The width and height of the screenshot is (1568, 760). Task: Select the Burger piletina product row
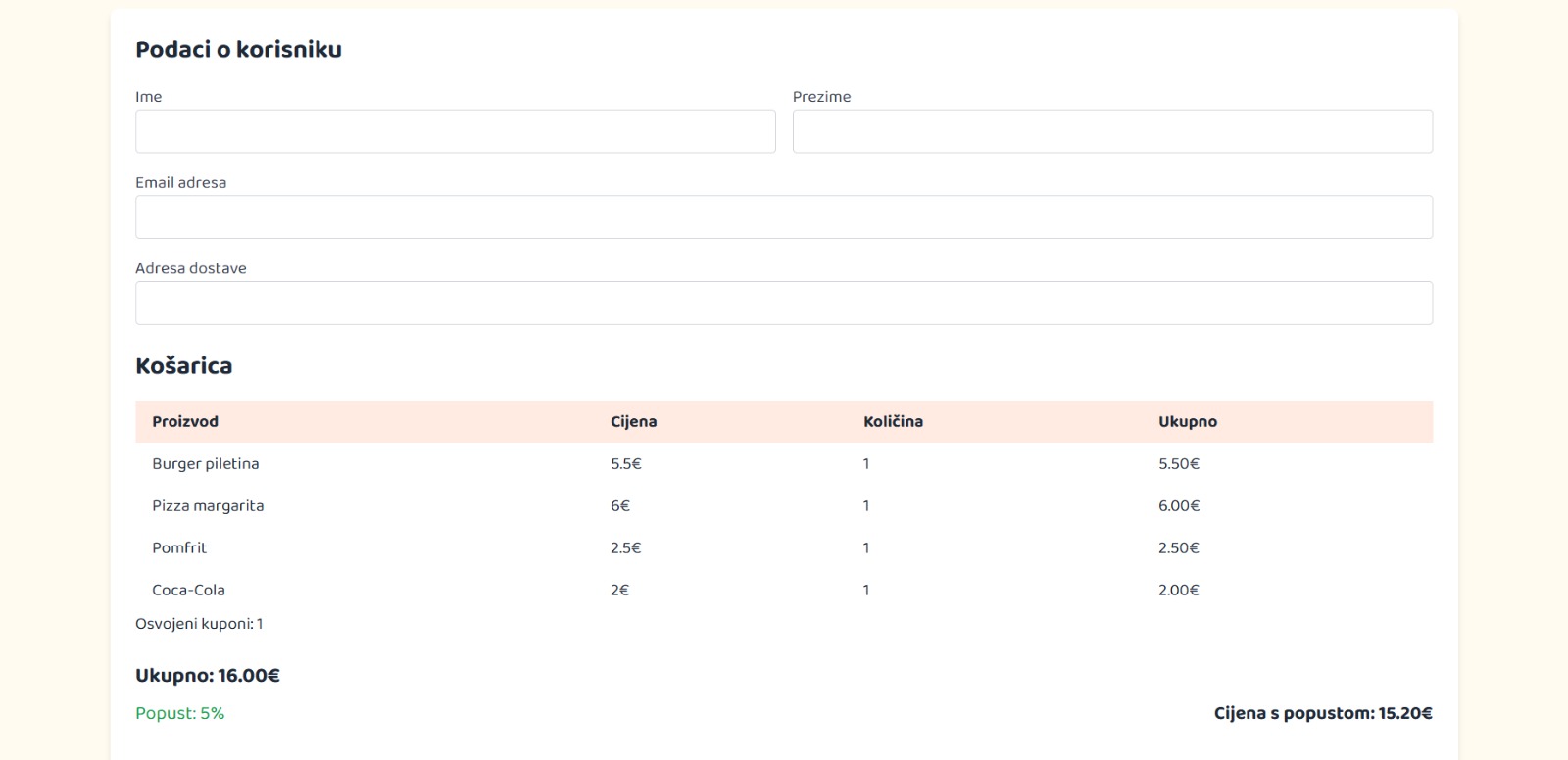click(x=206, y=464)
